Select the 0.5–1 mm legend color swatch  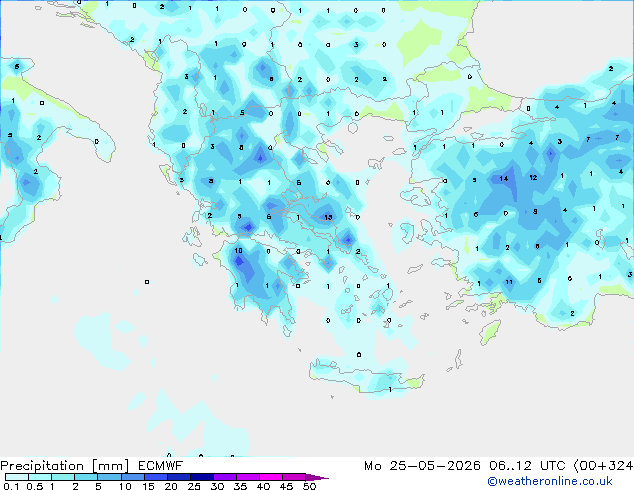(40, 477)
